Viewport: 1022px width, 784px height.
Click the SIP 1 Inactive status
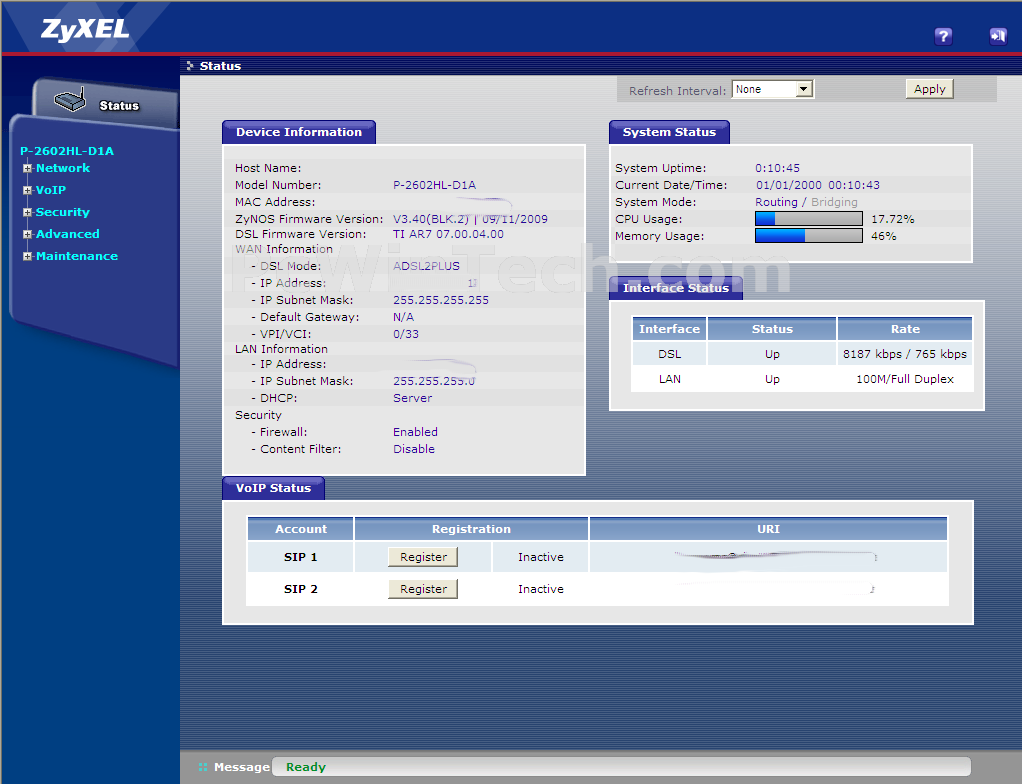click(541, 557)
